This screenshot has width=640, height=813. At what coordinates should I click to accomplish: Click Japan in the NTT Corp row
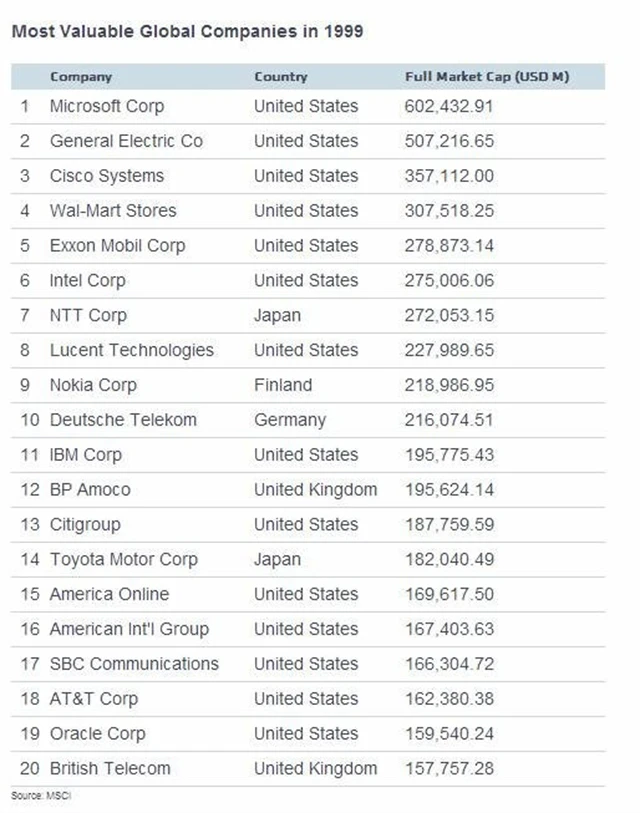coord(277,315)
